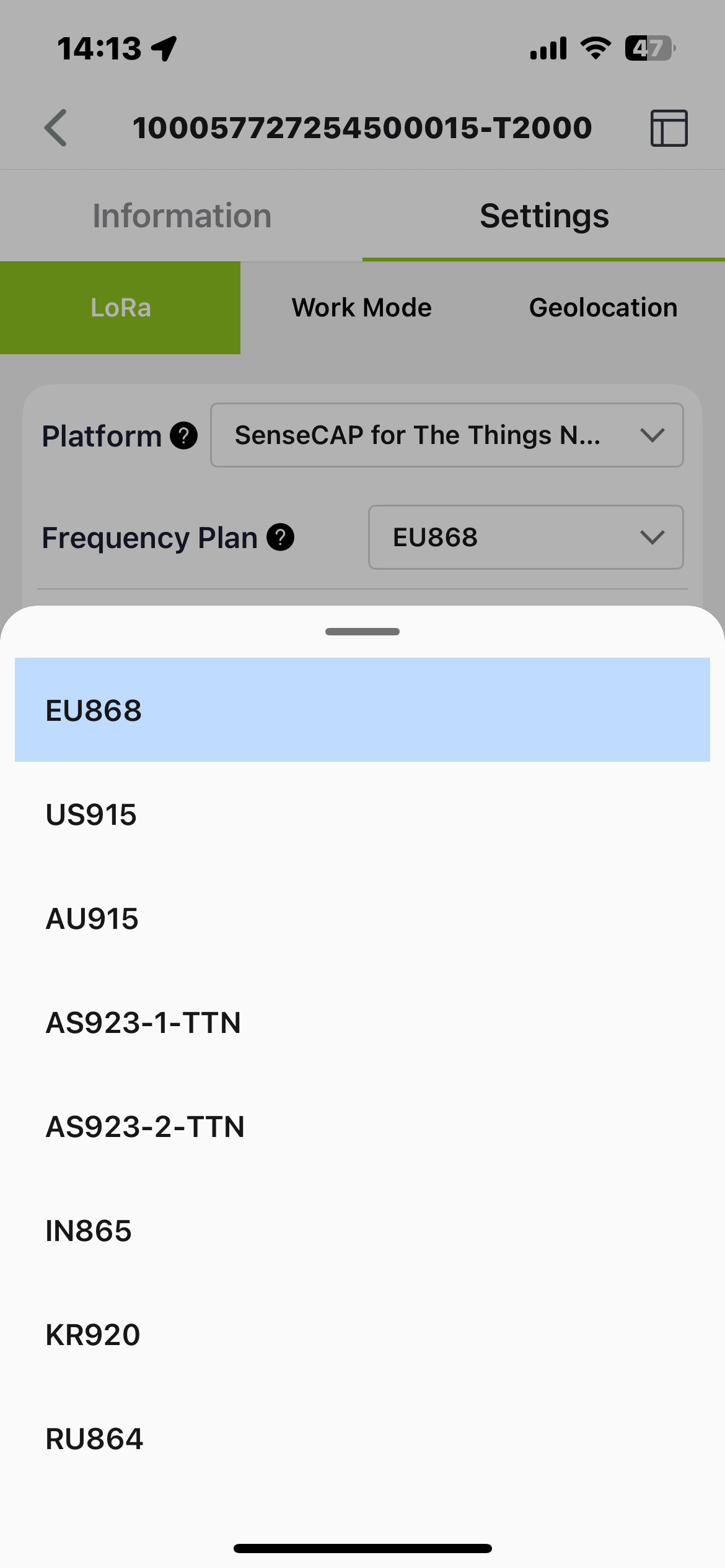The image size is (725, 1568).
Task: Switch to the Settings tab
Action: click(x=544, y=216)
